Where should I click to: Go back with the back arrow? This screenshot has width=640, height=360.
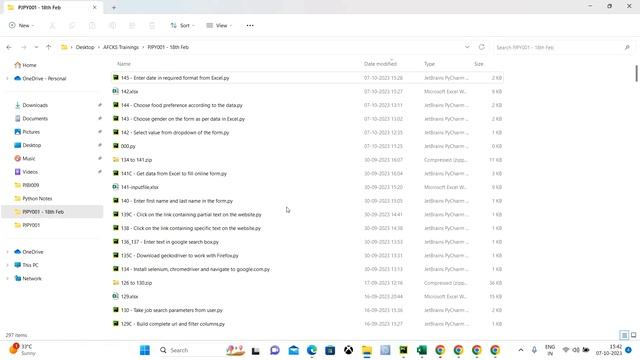pyautogui.click(x=9, y=47)
